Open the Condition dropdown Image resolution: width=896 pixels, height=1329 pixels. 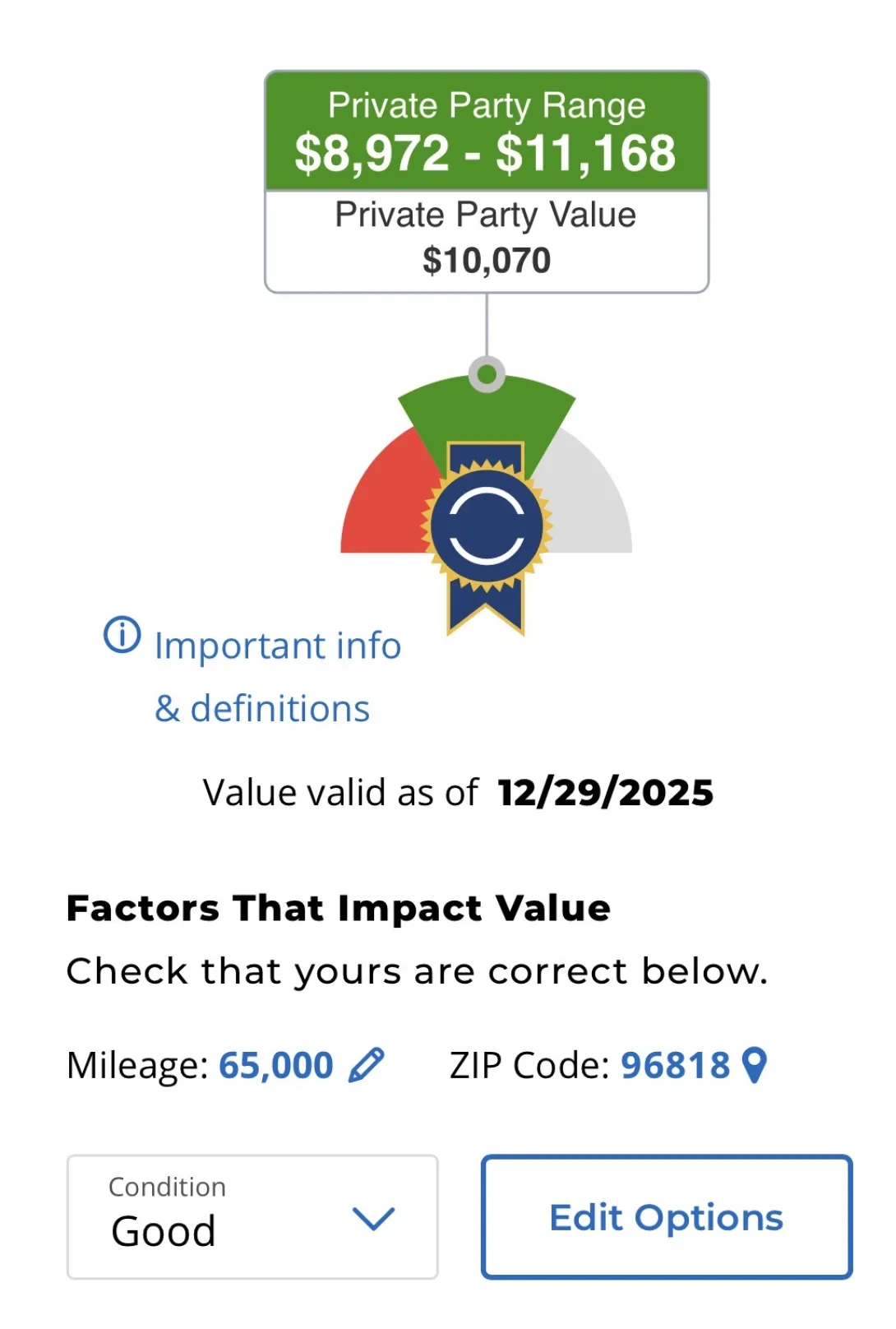(x=252, y=1216)
